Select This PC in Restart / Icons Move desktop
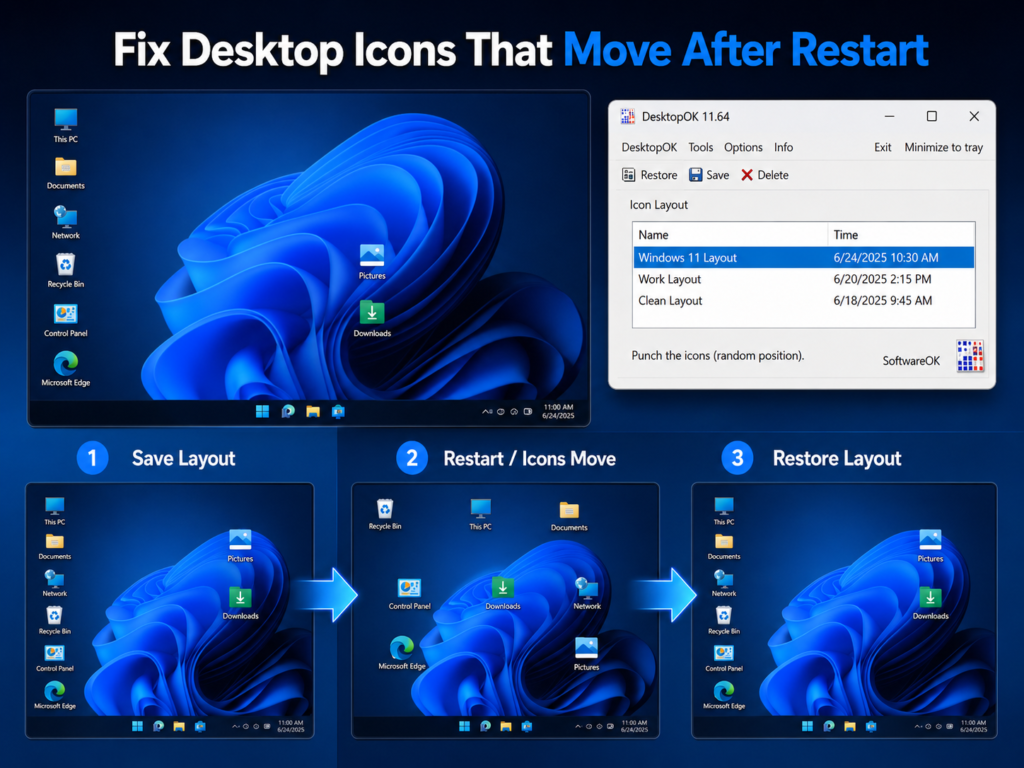 [x=481, y=515]
